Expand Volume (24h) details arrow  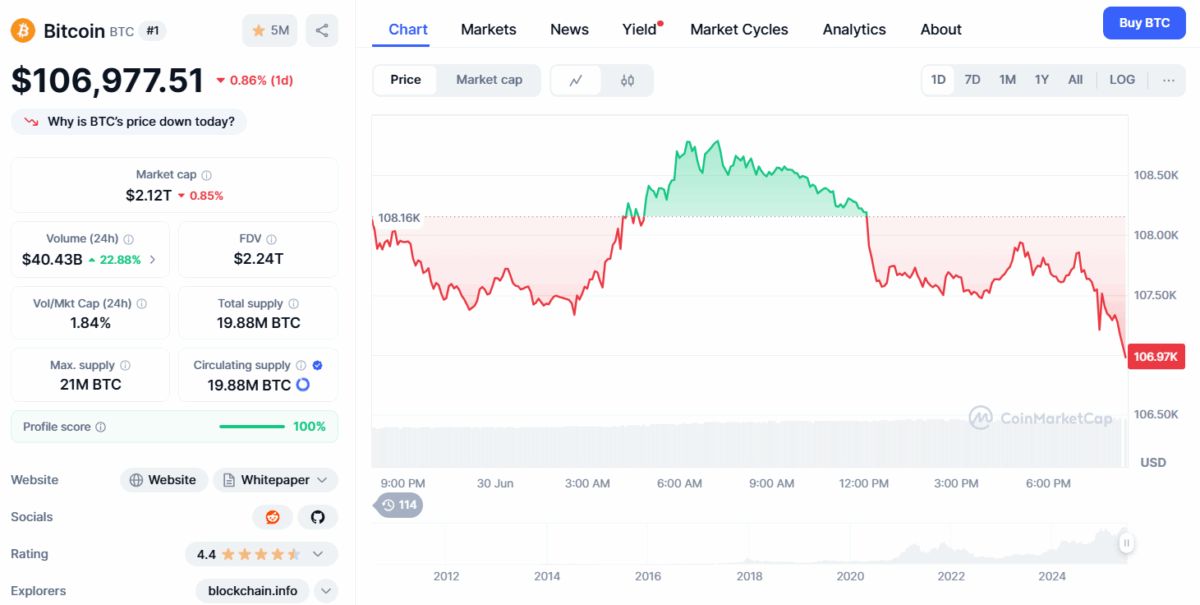[152, 260]
